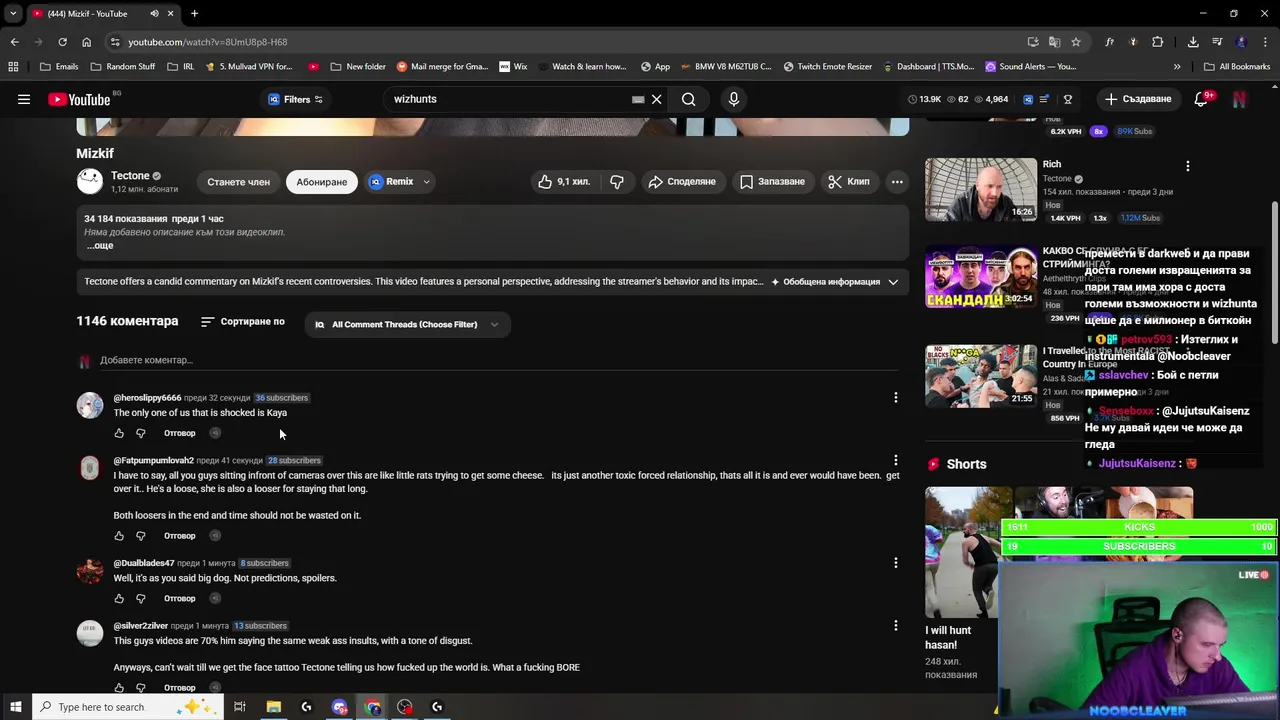Start voice search with microphone icon
Screen dimensions: 1280x720
pos(734,99)
